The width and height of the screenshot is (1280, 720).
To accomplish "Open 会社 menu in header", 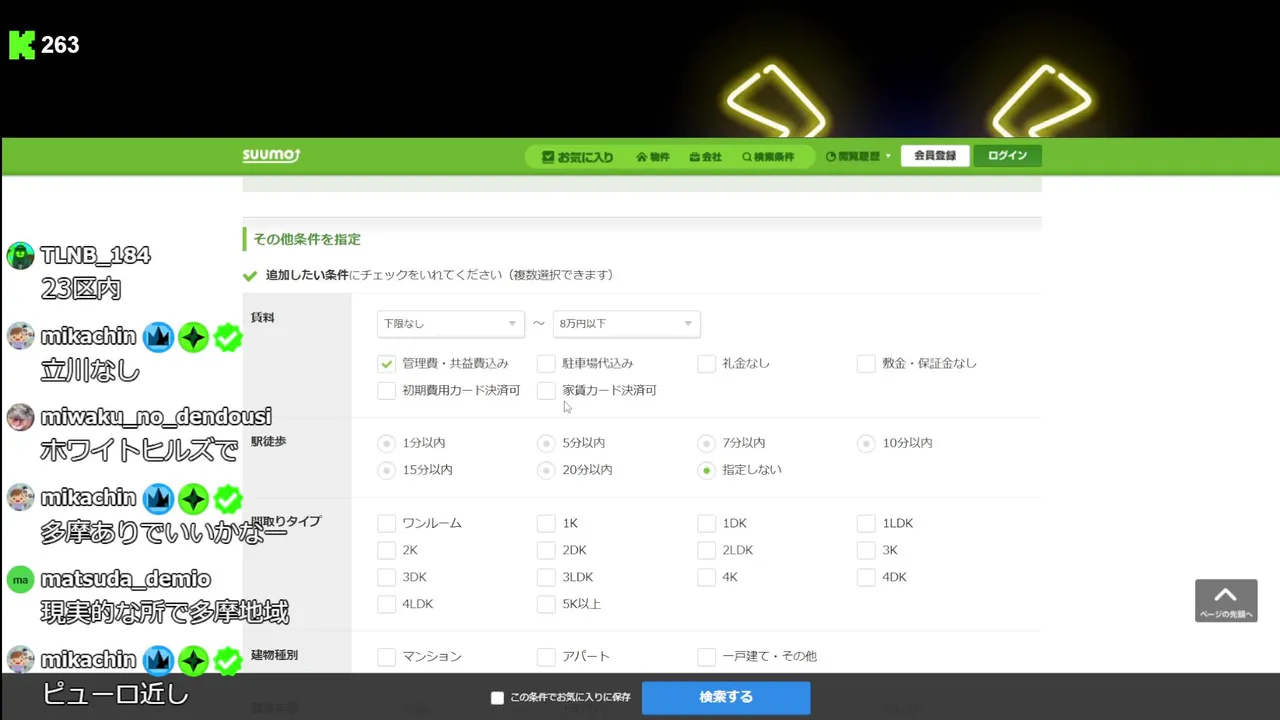I will [705, 157].
